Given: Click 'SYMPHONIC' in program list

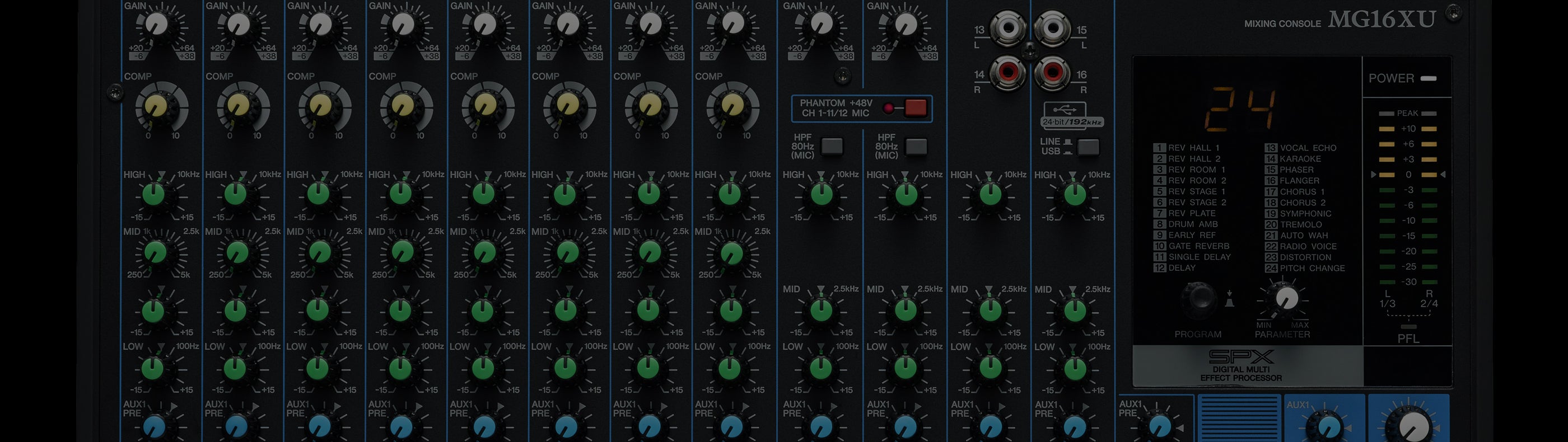Looking at the screenshot, I should point(1306,213).
